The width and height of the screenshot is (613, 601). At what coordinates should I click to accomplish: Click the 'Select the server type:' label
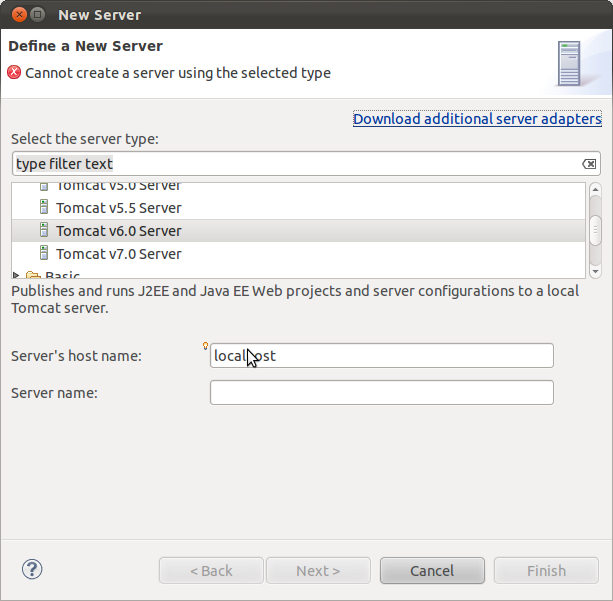[x=85, y=139]
